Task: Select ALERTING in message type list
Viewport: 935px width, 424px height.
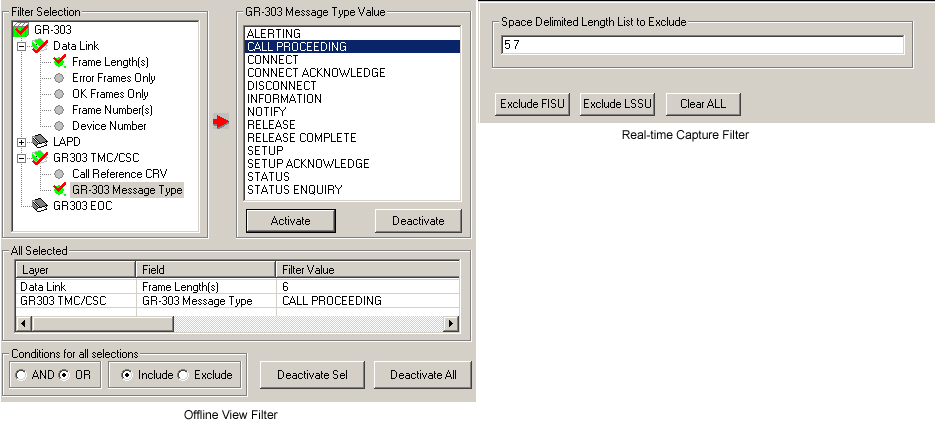Action: pyautogui.click(x=352, y=33)
